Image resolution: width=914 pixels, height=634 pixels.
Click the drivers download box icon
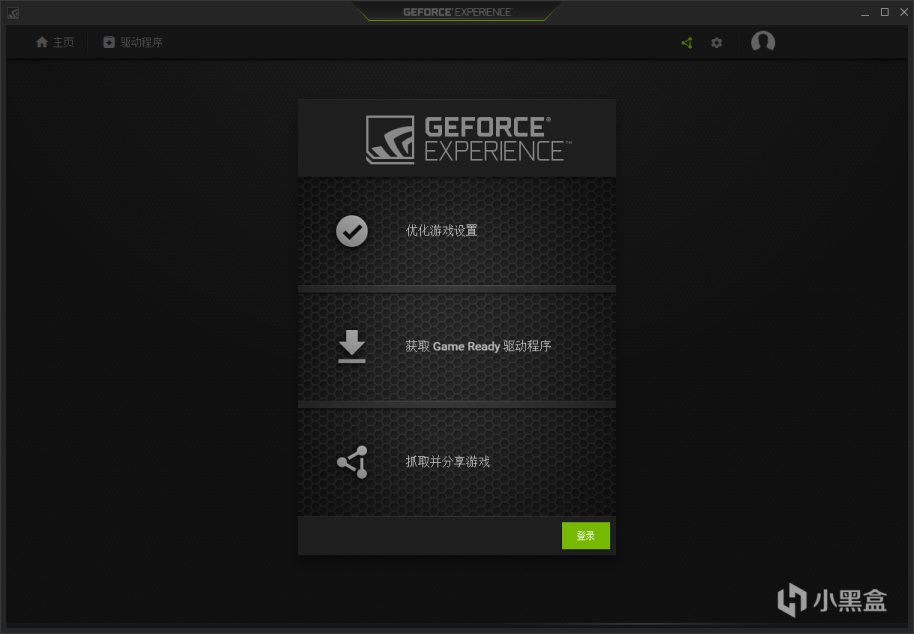(108, 42)
